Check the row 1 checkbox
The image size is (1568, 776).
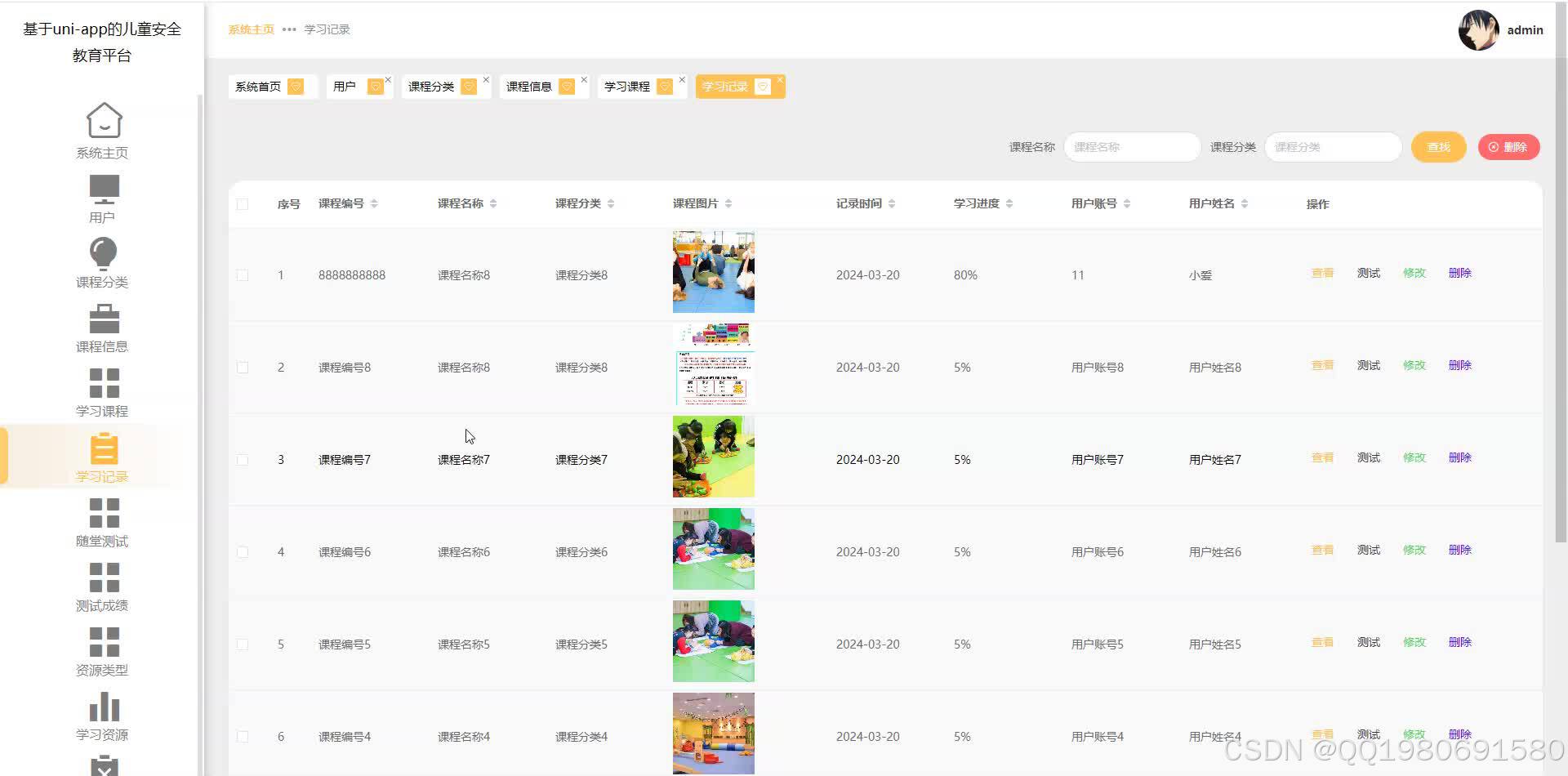point(243,275)
